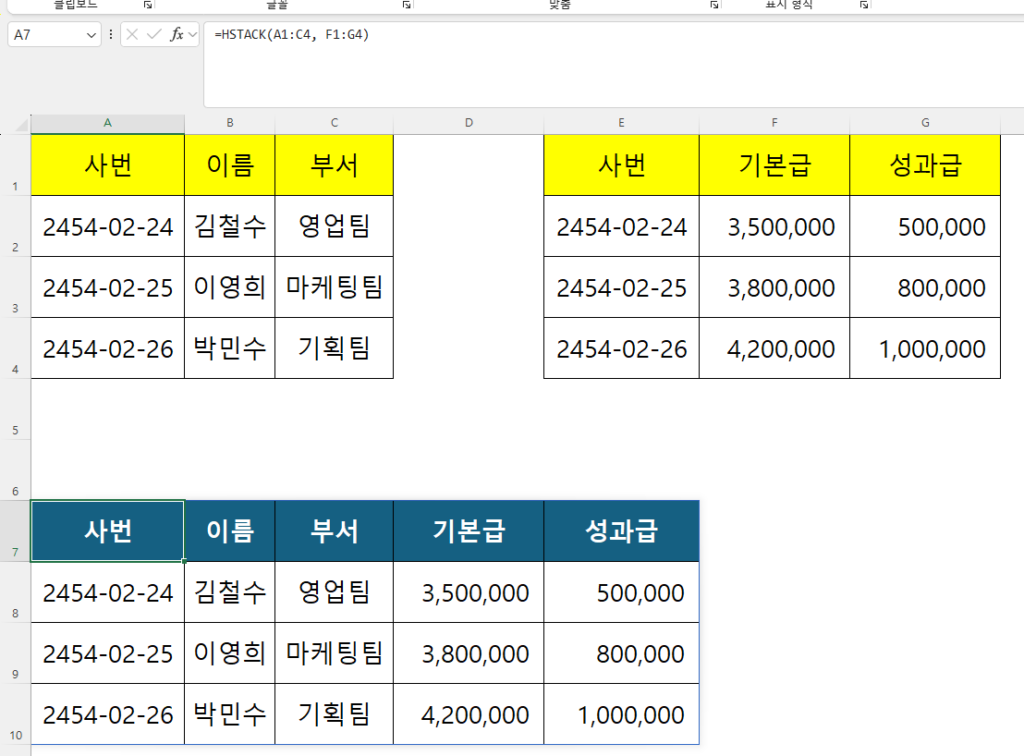Image resolution: width=1024 pixels, height=756 pixels.
Task: Select the row 10 header
Action: pyautogui.click(x=15, y=737)
